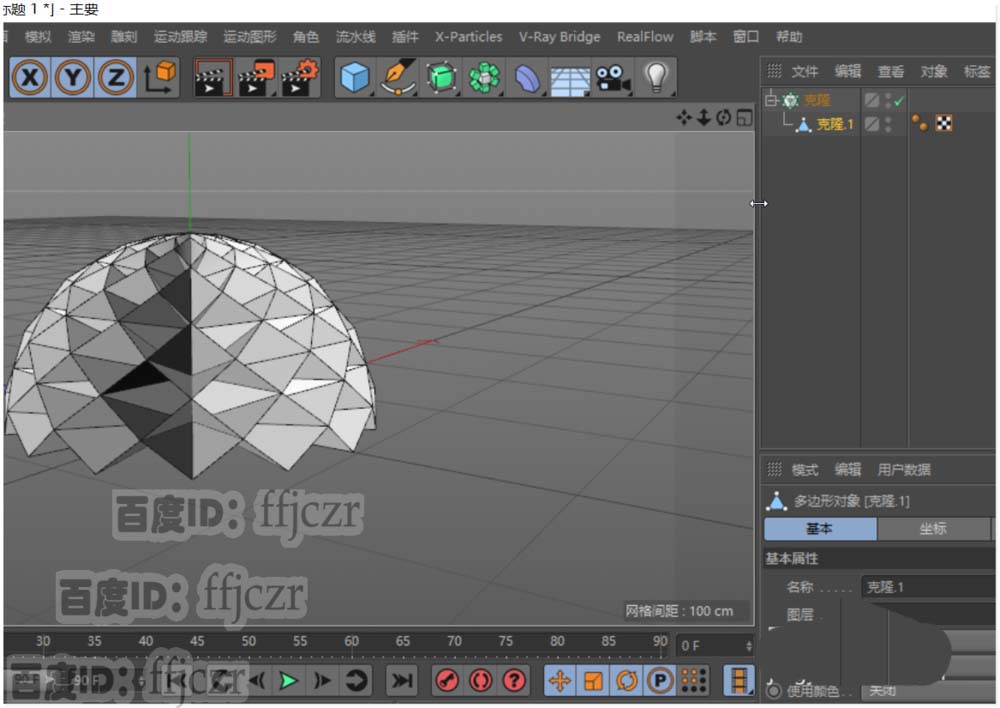Open the 帮助 menu
Image resolution: width=1000 pixels, height=708 pixels.
(789, 37)
